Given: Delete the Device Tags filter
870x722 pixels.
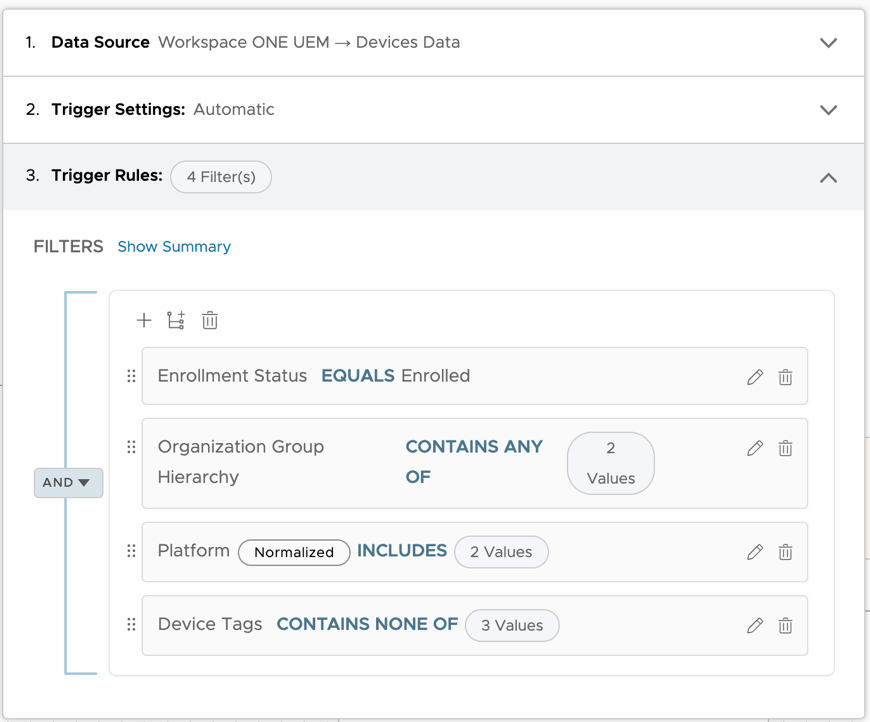Looking at the screenshot, I should [x=786, y=626].
